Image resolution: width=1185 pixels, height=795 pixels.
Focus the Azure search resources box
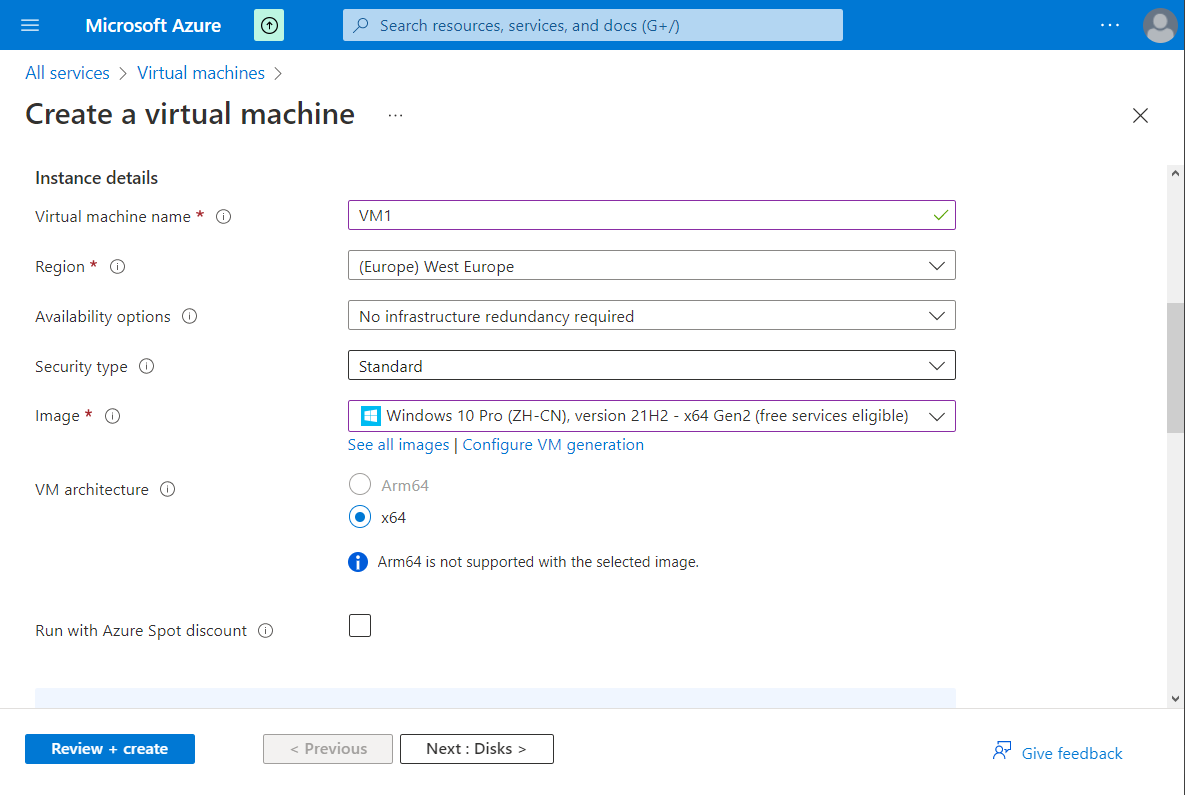(x=592, y=25)
